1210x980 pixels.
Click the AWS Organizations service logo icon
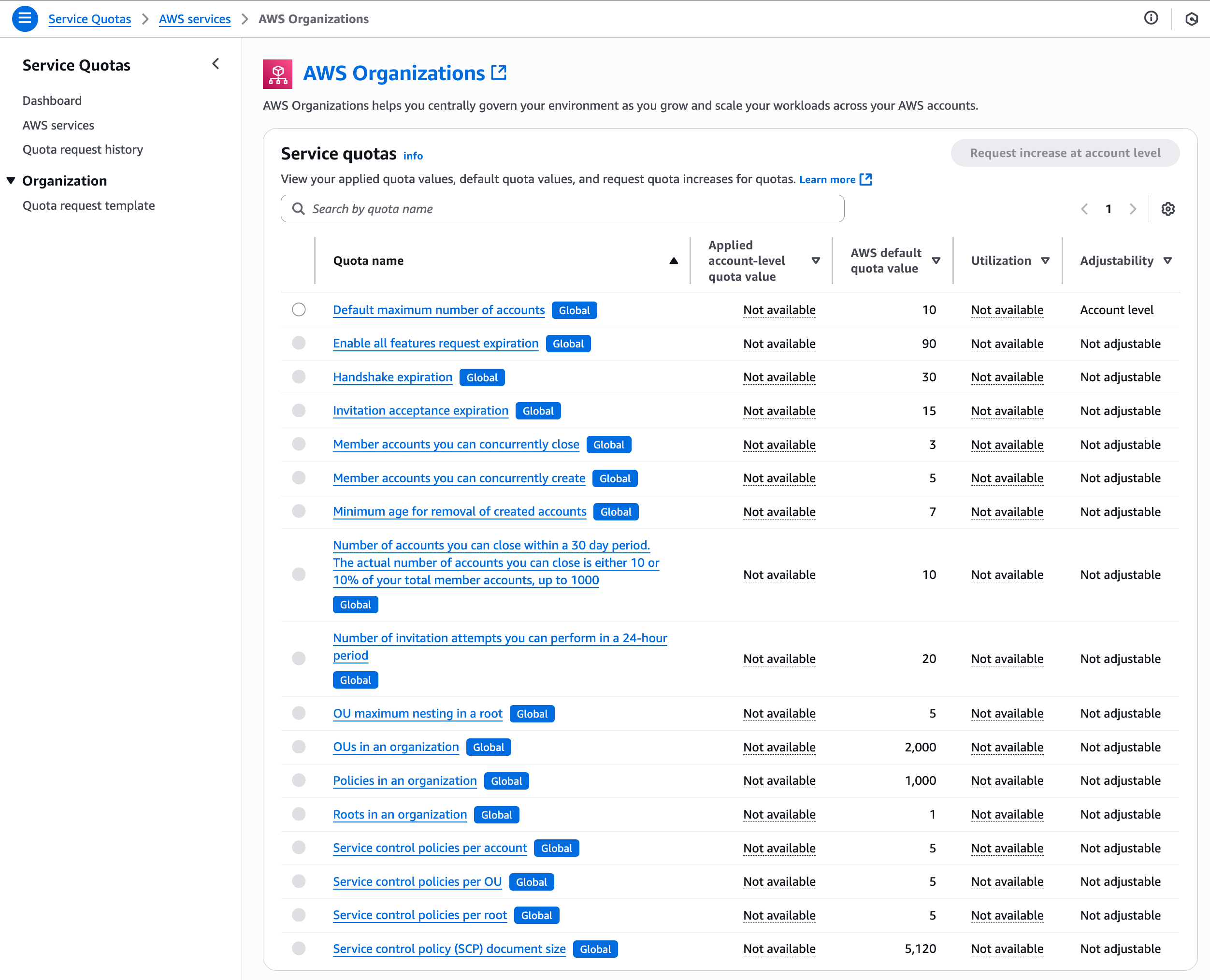click(x=277, y=74)
